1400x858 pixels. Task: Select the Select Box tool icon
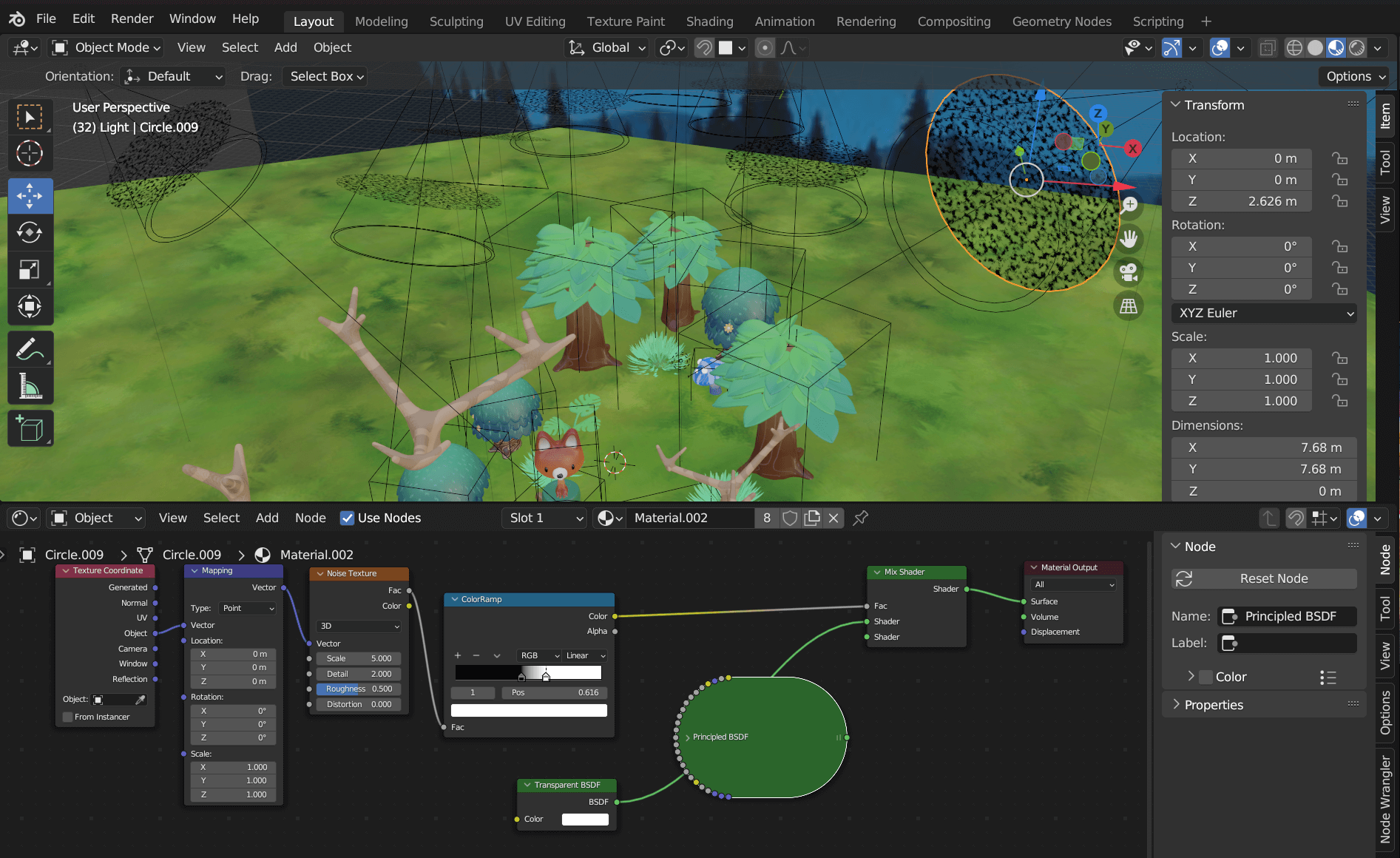(x=30, y=117)
